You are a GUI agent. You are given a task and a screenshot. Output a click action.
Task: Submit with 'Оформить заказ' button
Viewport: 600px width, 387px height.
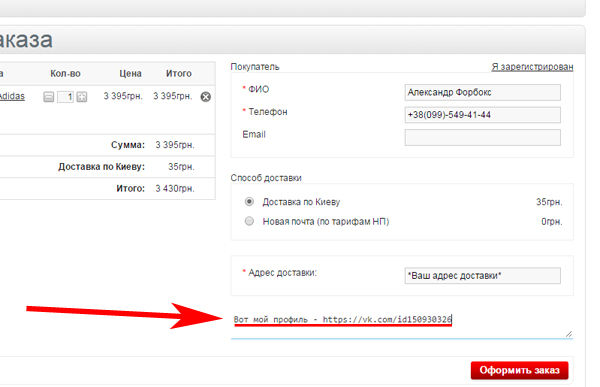point(519,371)
